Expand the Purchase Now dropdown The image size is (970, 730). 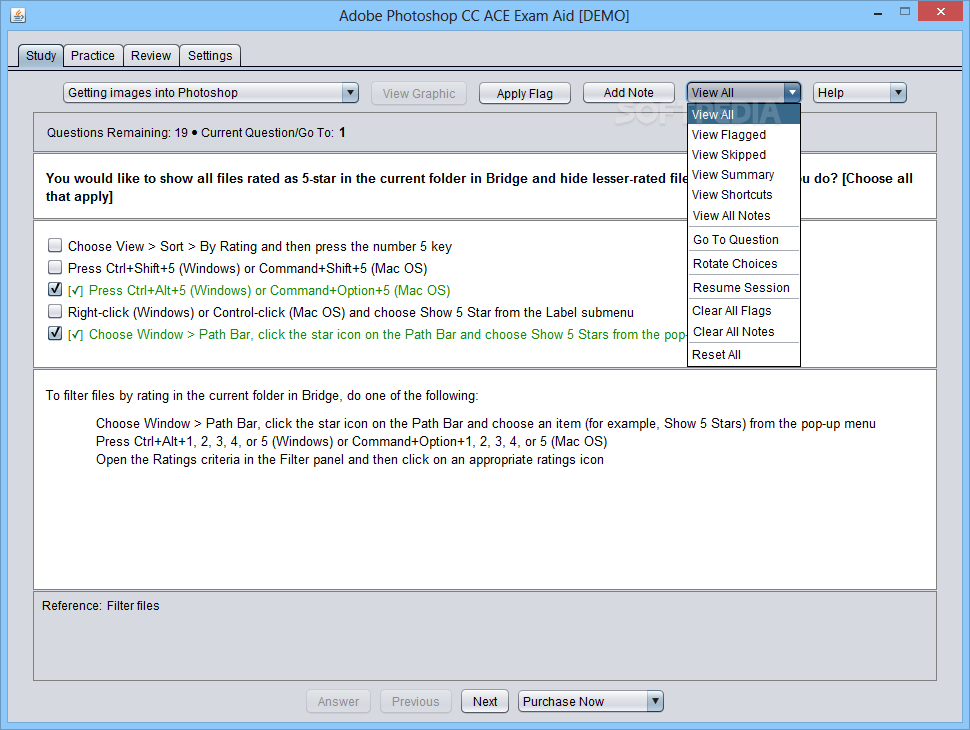point(590,702)
